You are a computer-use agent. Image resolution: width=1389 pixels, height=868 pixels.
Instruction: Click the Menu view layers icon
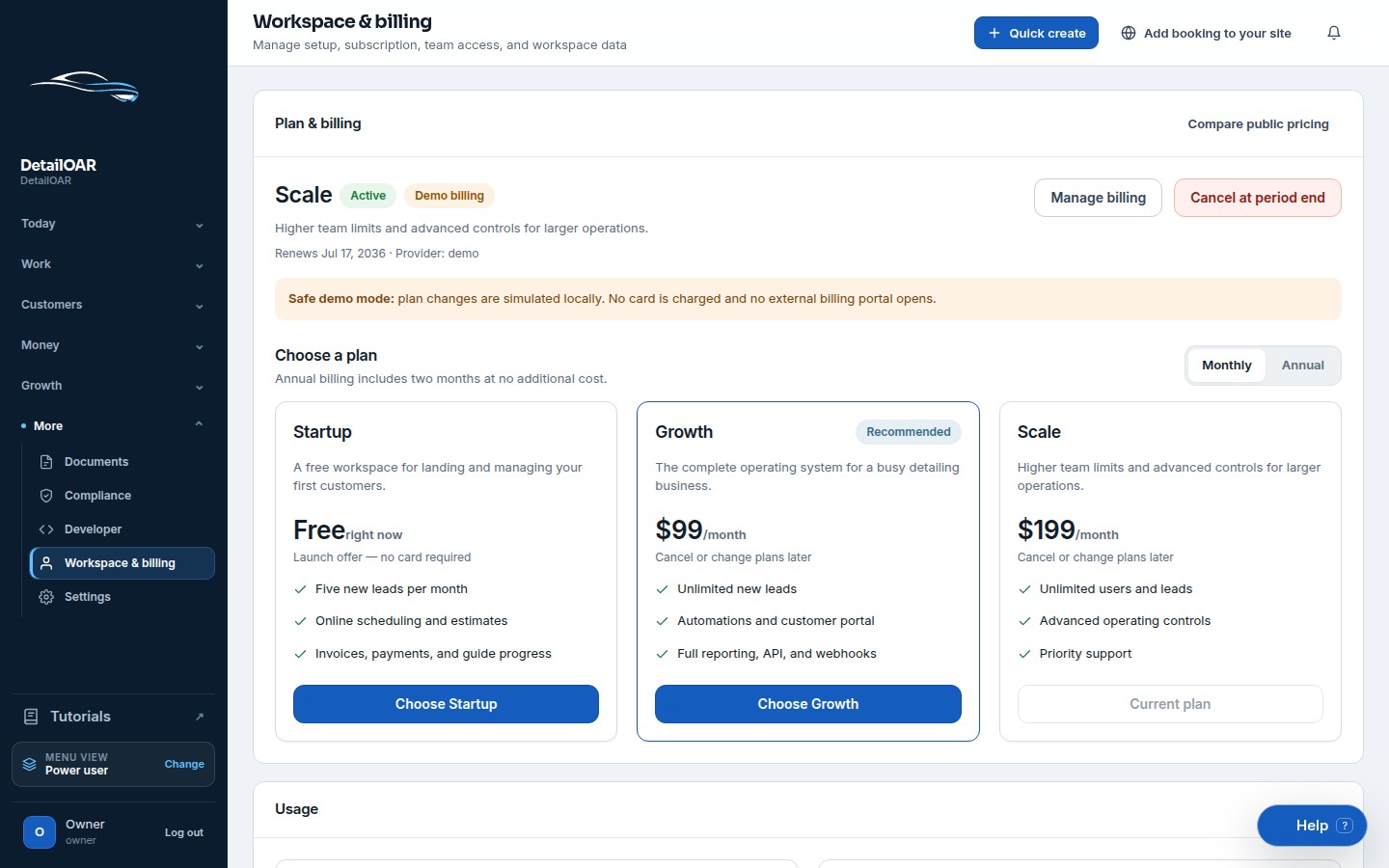(x=30, y=764)
